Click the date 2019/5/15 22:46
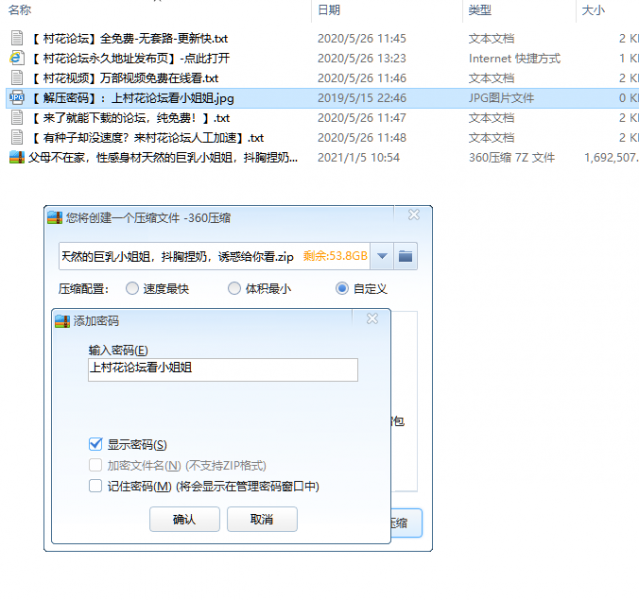 (x=362, y=98)
